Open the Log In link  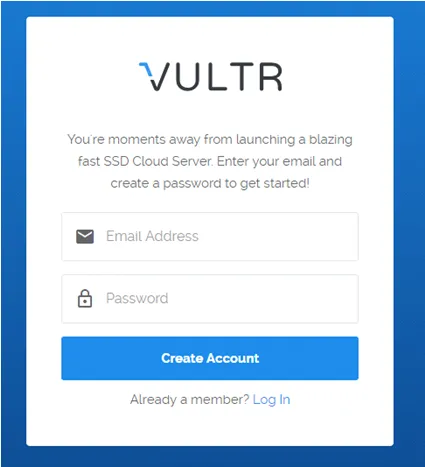[x=271, y=399]
